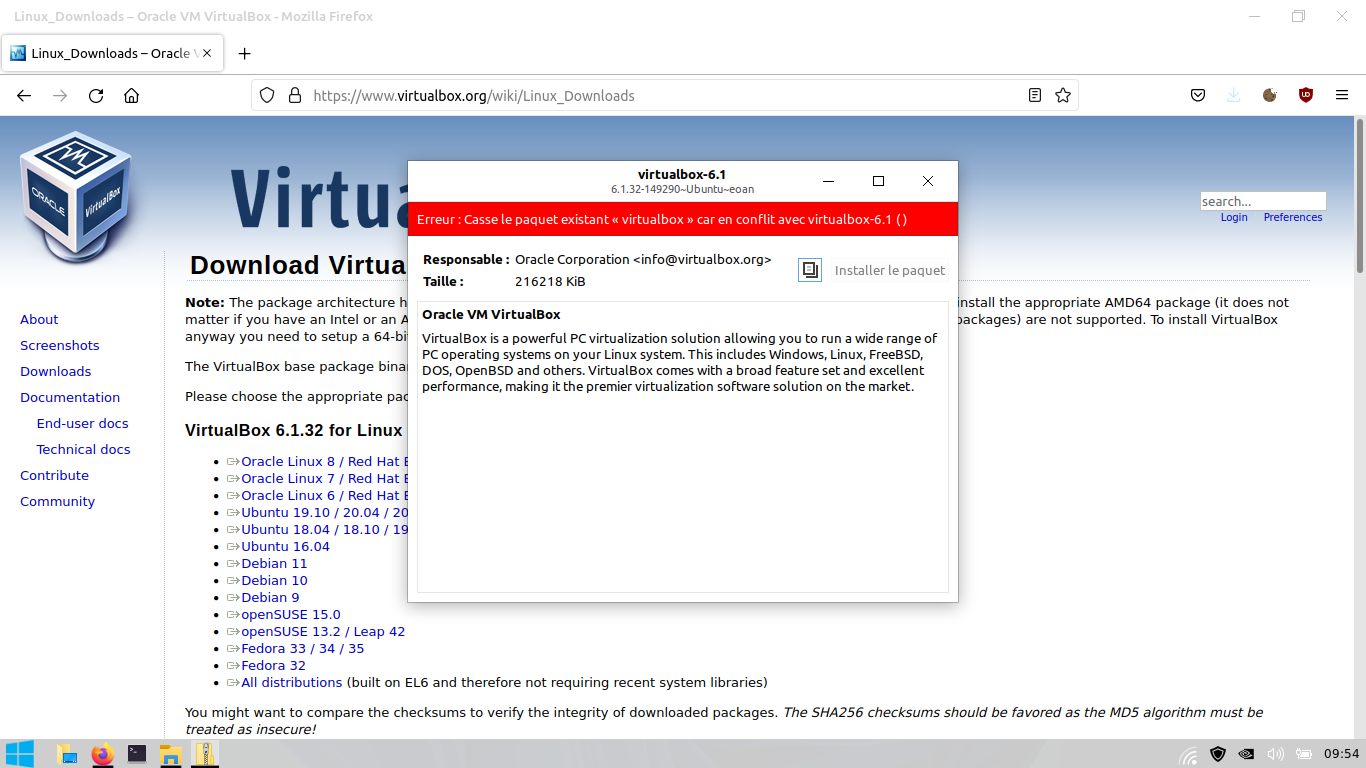The width and height of the screenshot is (1366, 768).
Task: Open the Firefox home page
Action: point(131,96)
